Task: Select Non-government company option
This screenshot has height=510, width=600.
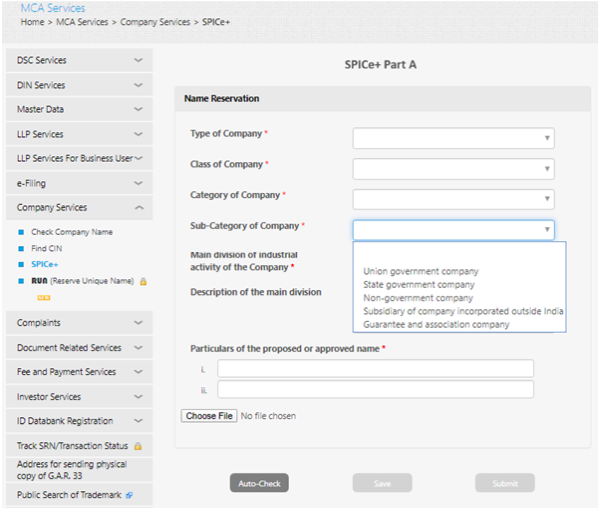Action: [x=418, y=298]
